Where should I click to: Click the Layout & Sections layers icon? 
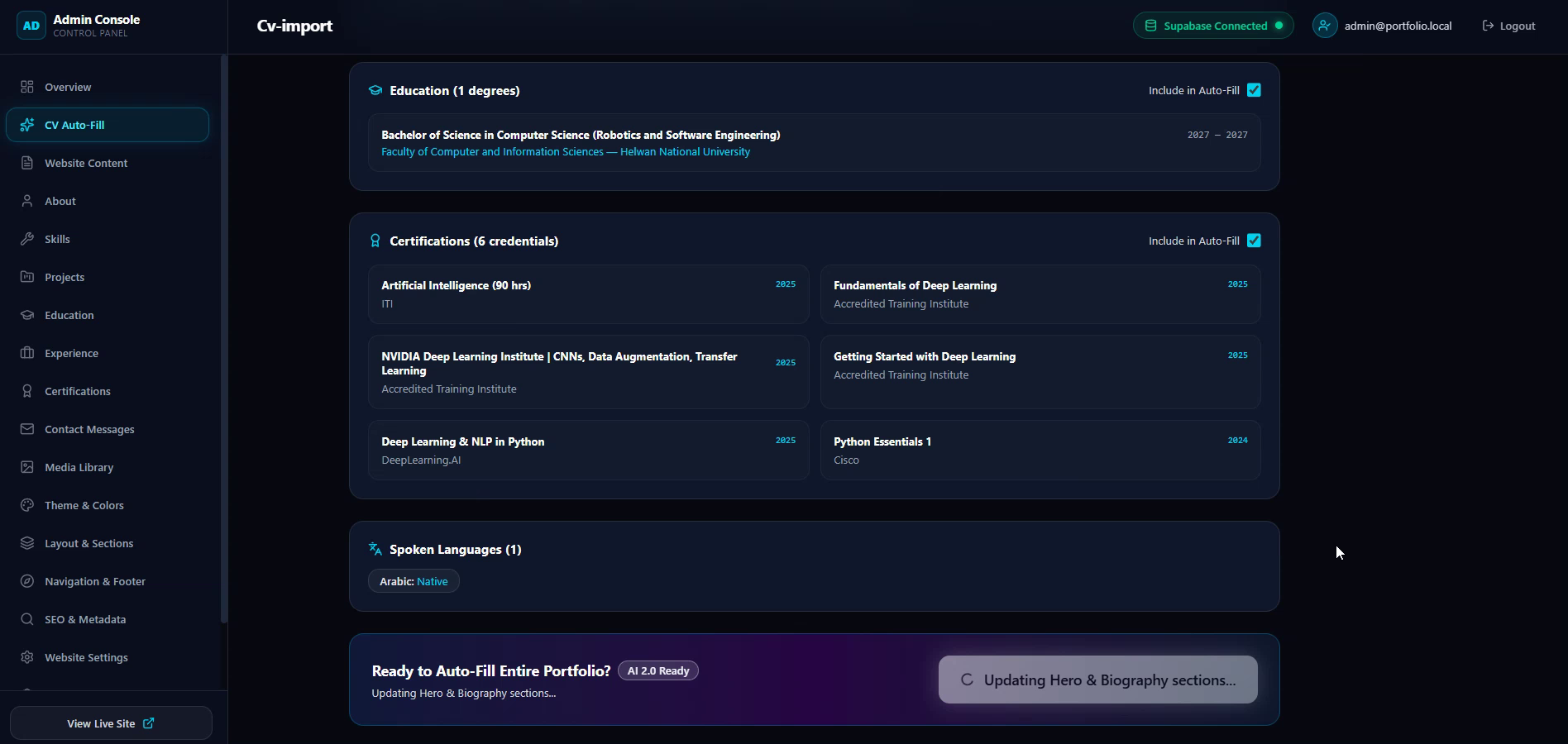pos(27,543)
